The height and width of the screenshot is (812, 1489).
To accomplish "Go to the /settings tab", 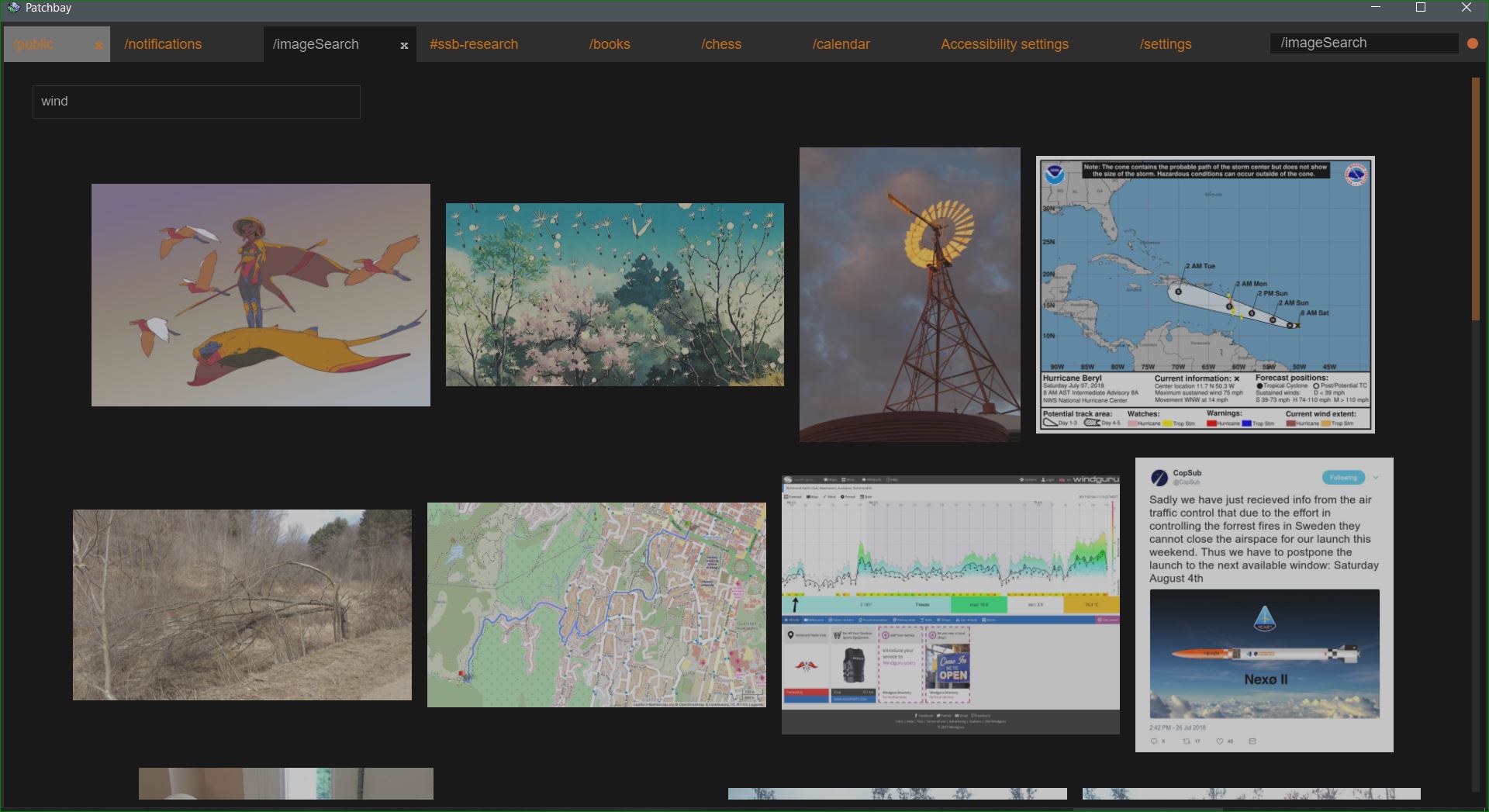I will click(1166, 44).
